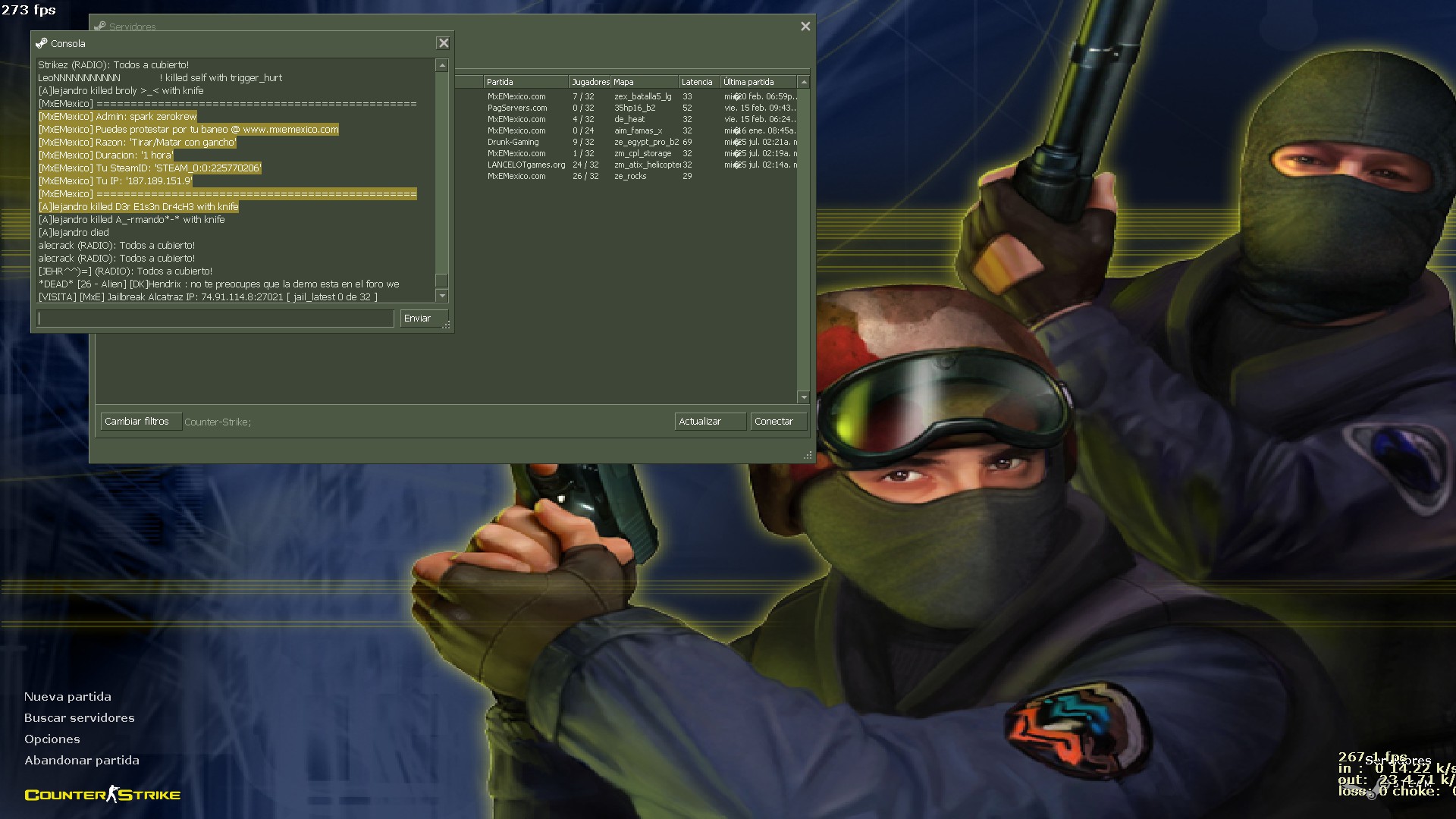
Task: Click the '[A]lejandro died' console line
Action: pos(74,233)
